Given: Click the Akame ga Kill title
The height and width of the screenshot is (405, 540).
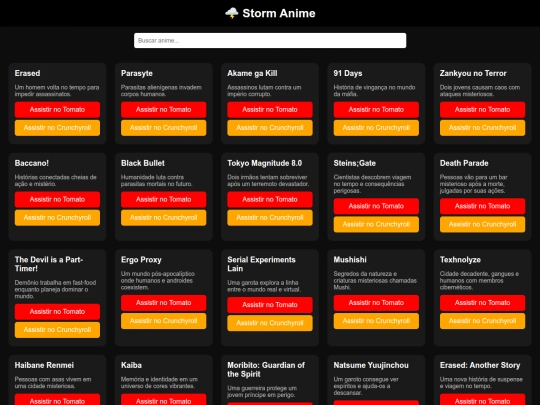Looking at the screenshot, I should coord(252,73).
